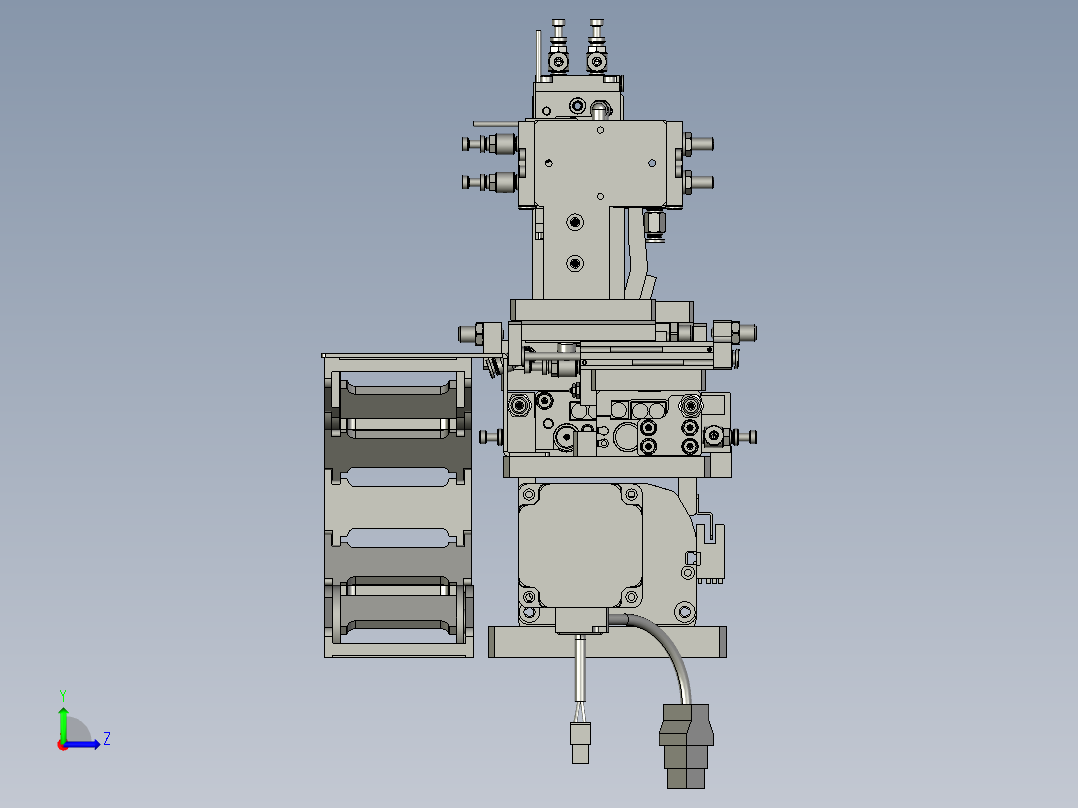Select the wide base plate under the motor
Screen dimensions: 1078x808
pos(607,642)
